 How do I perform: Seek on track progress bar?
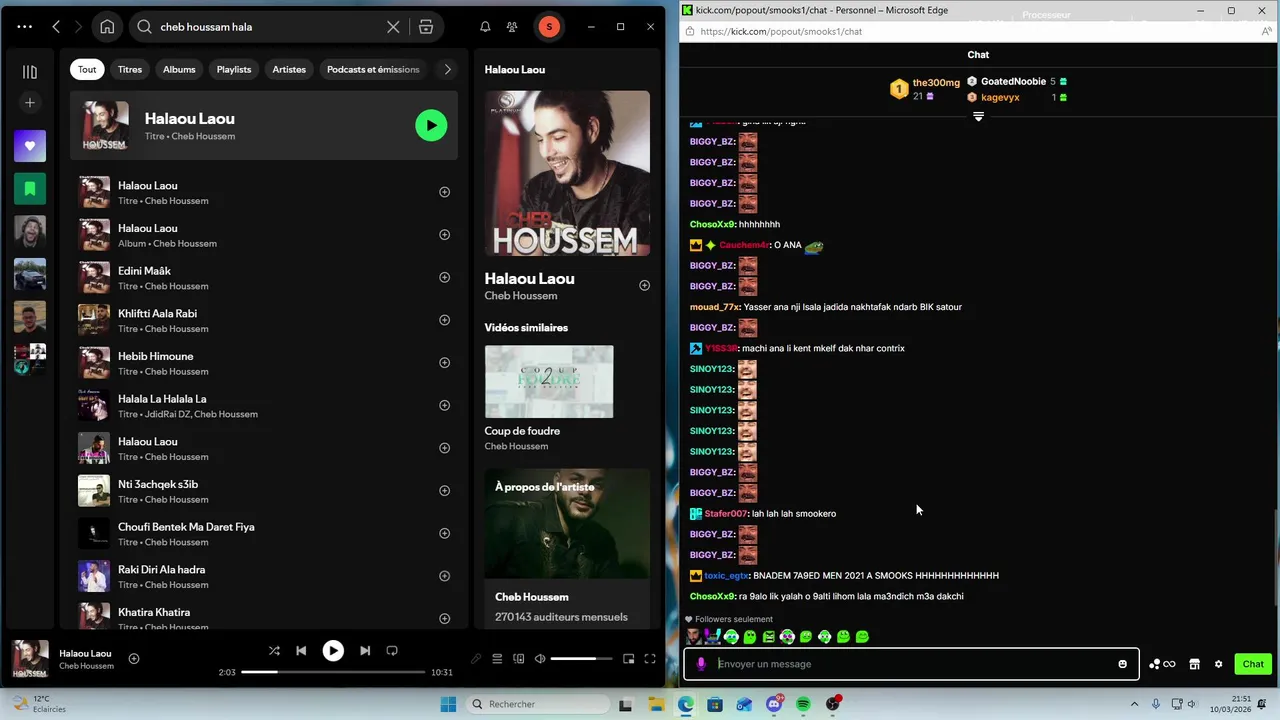coord(333,672)
